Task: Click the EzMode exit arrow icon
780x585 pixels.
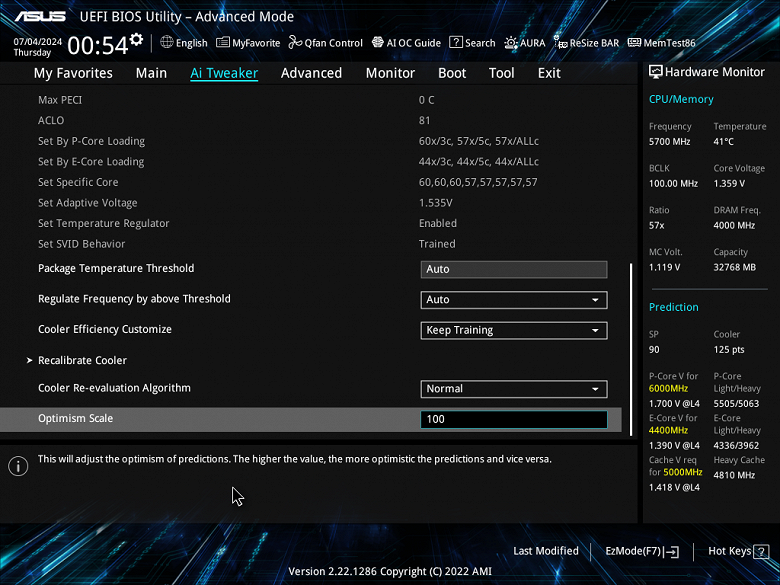Action: tap(672, 551)
